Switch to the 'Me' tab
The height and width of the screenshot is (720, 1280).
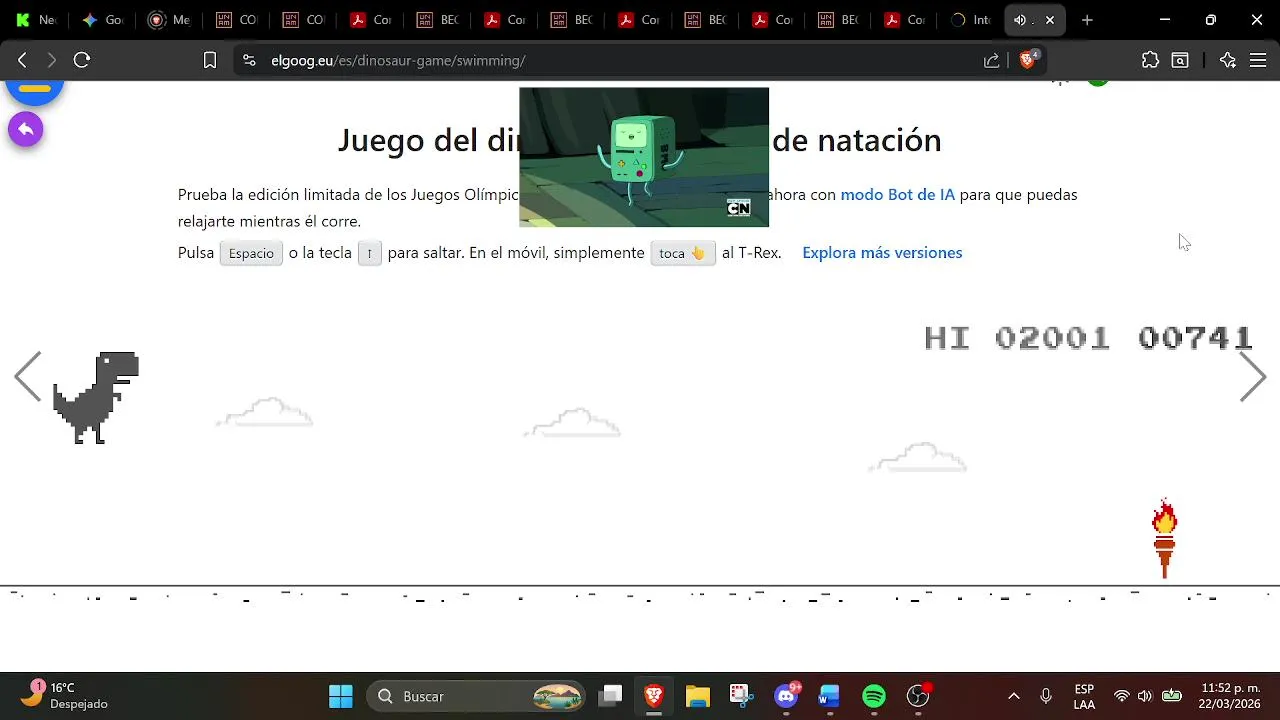(x=169, y=20)
